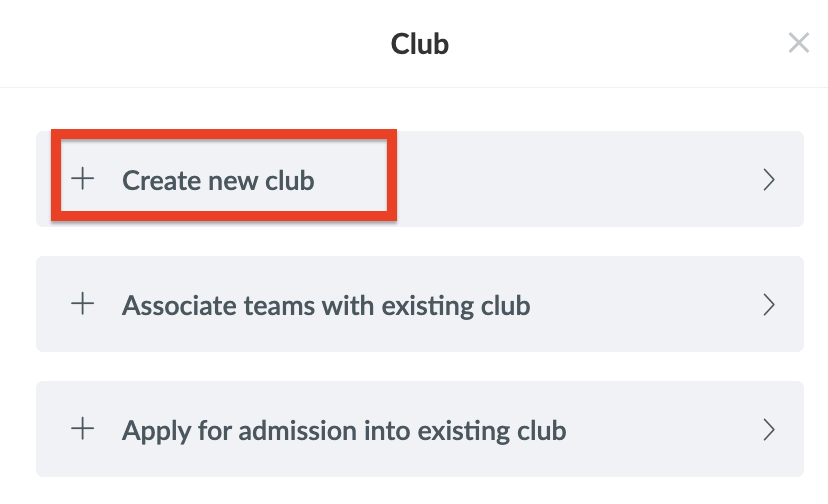Click the Club title heading

coord(420,44)
